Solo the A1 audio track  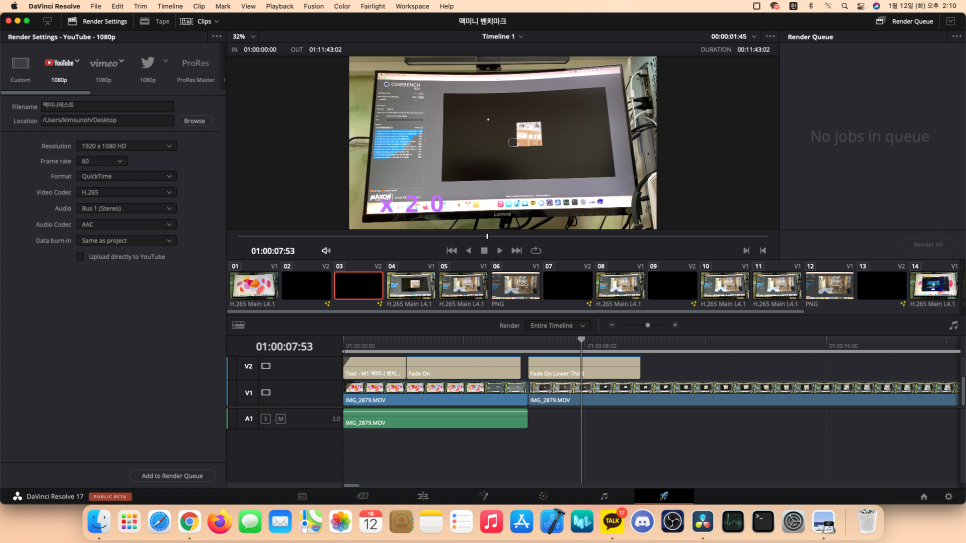[266, 419]
